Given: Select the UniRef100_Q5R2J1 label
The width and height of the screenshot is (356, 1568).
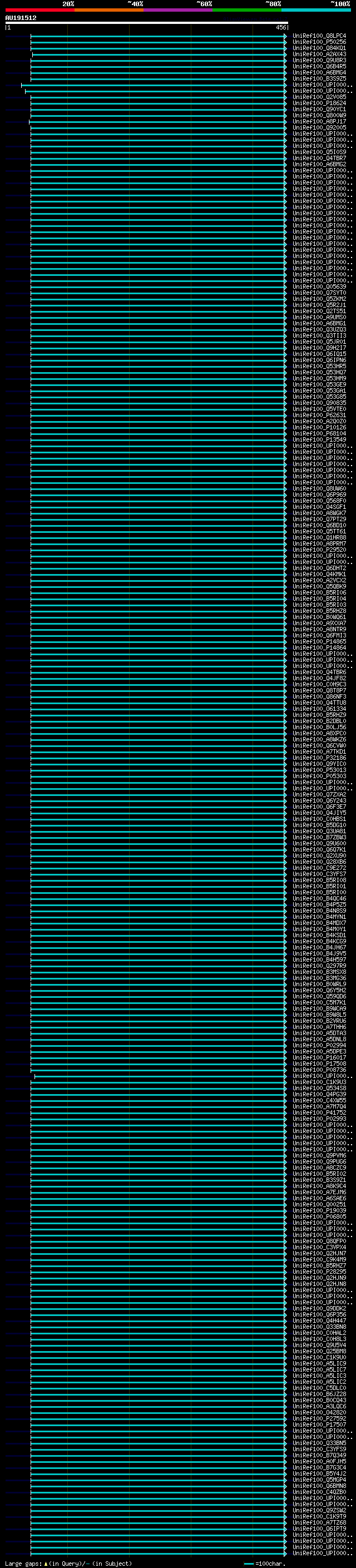Looking at the screenshot, I should coord(319,305).
